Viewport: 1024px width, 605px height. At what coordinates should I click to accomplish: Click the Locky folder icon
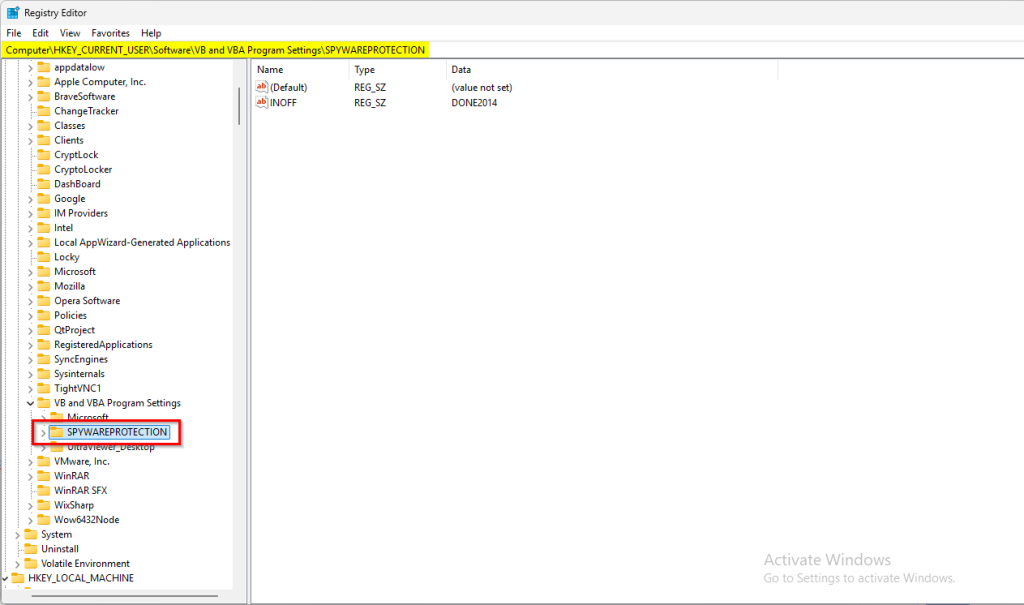click(x=44, y=257)
